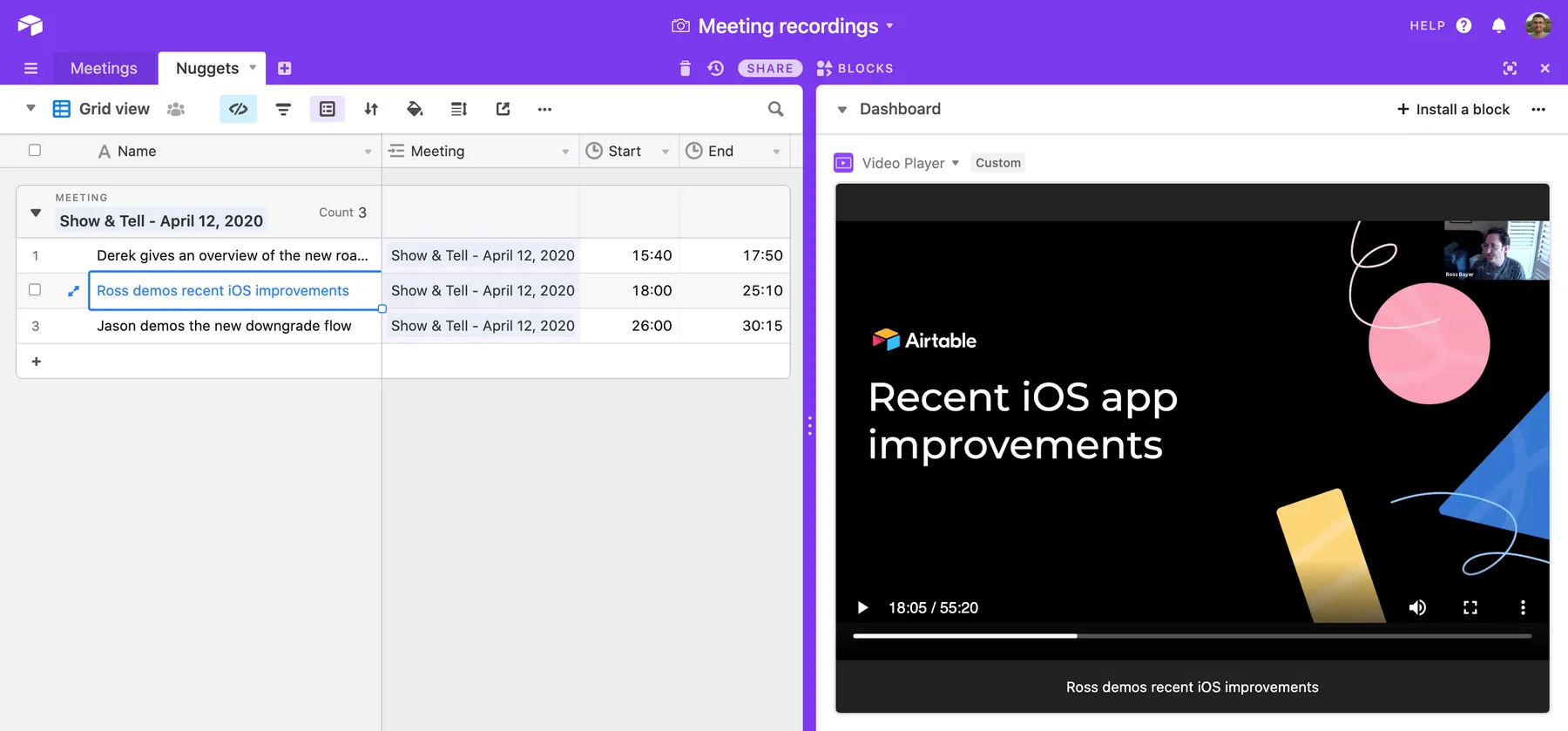Open the row color paint bucket
The width and height of the screenshot is (1568, 731).
coord(415,109)
